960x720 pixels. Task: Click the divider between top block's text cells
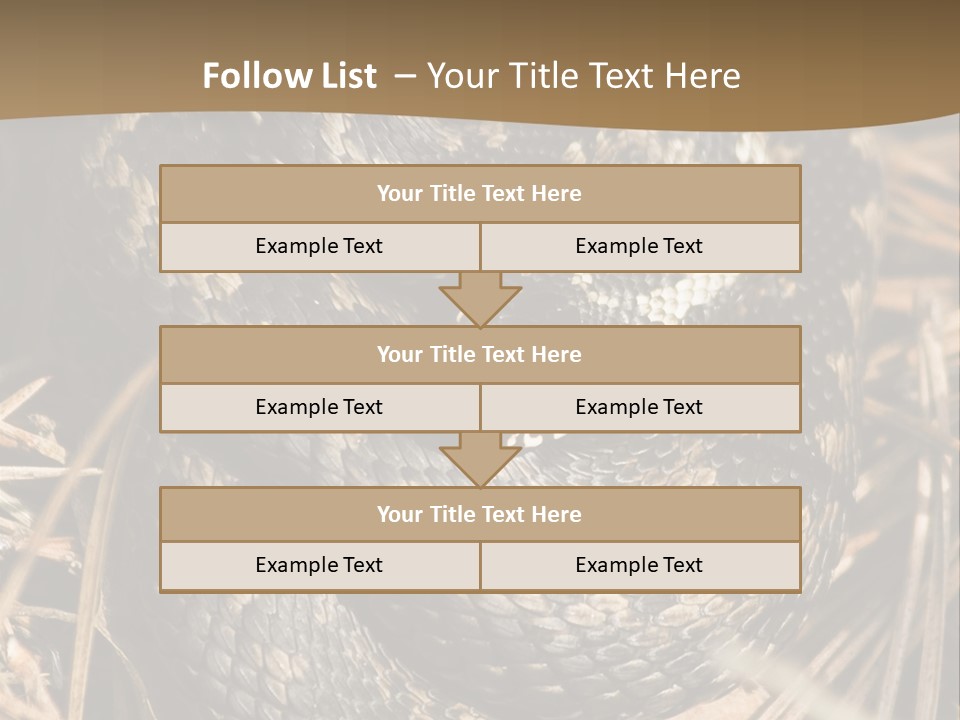point(480,246)
